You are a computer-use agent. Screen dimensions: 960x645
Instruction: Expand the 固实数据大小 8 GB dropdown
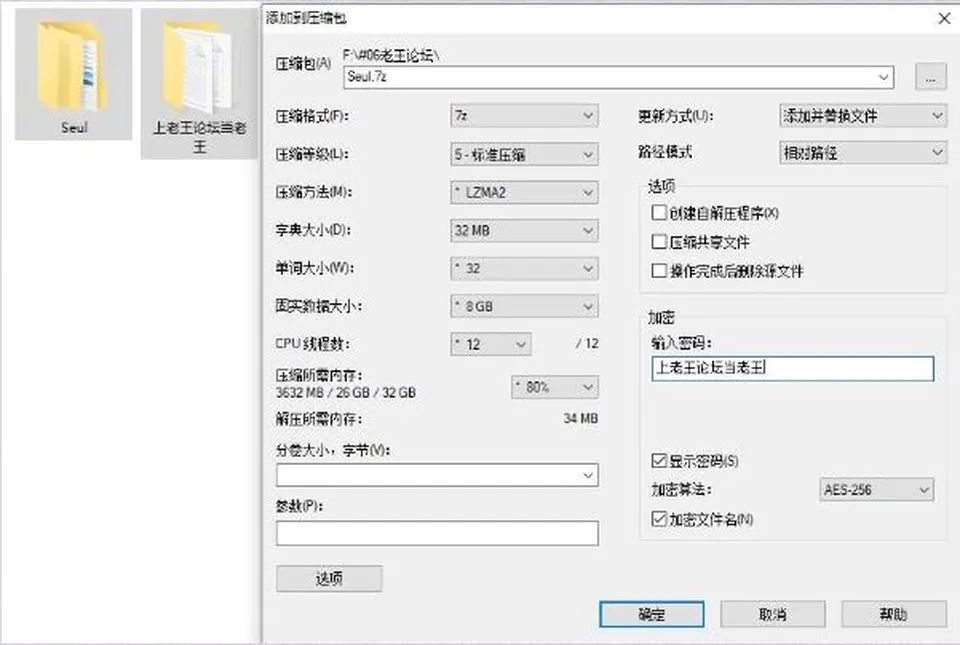point(524,307)
